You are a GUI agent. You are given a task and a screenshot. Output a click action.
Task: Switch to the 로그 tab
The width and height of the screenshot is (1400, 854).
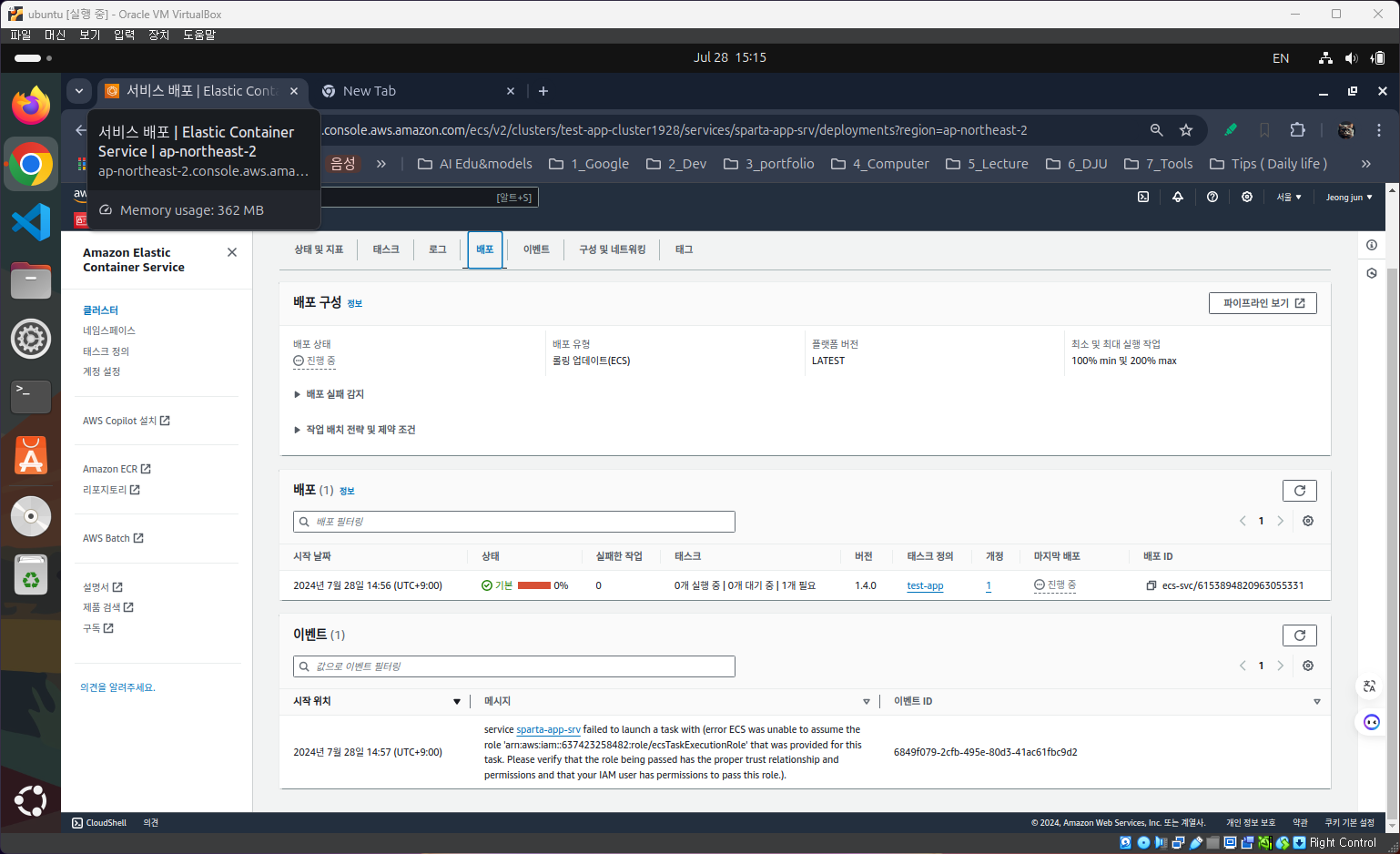click(438, 249)
